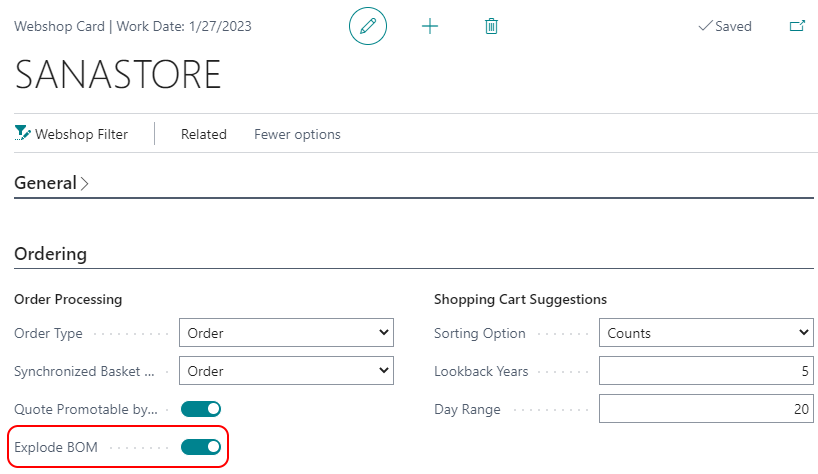The height and width of the screenshot is (474, 818).
Task: Click the Day Range field
Action: [x=706, y=409]
